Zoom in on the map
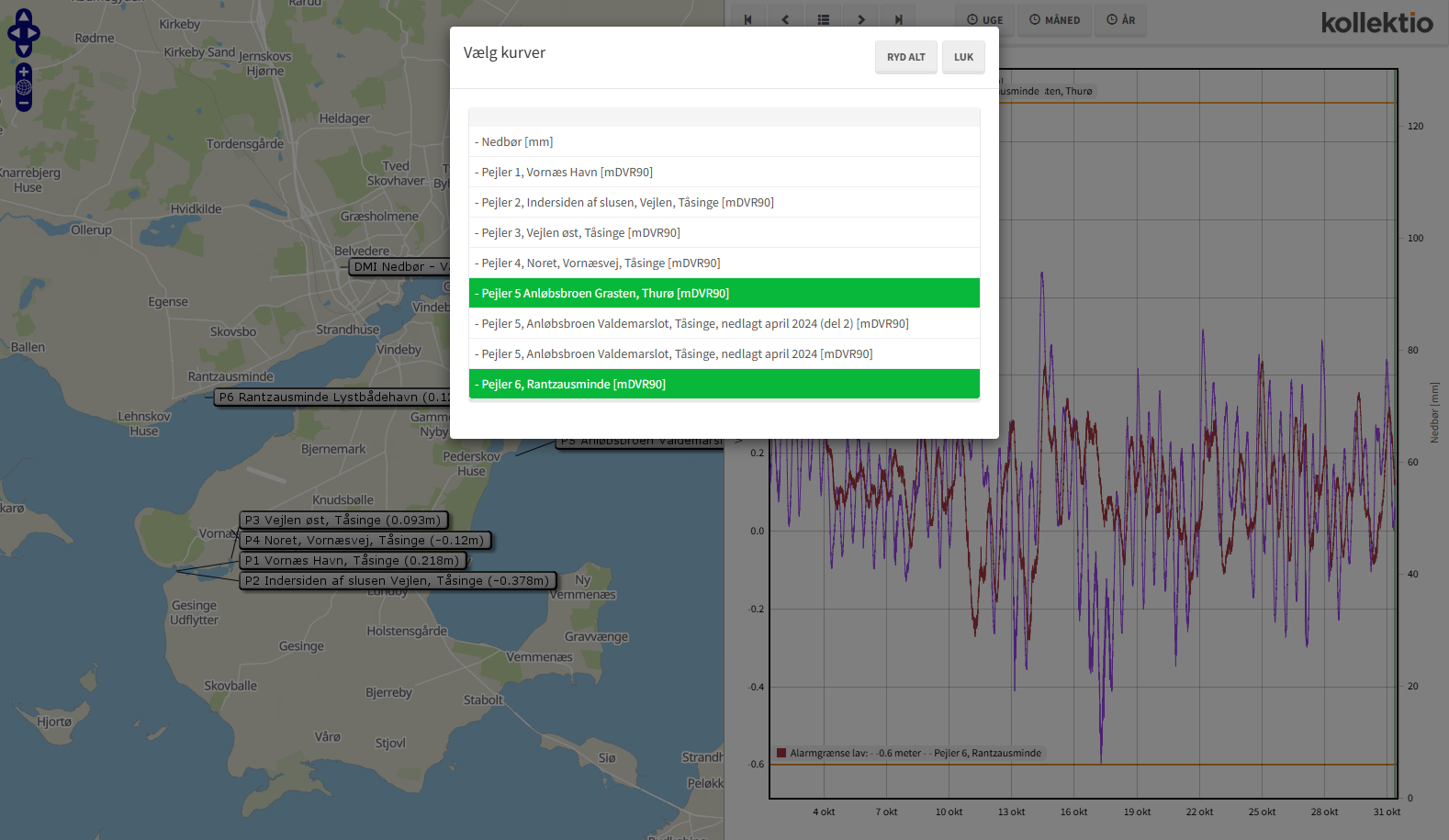The height and width of the screenshot is (840, 1449). pyautogui.click(x=24, y=72)
